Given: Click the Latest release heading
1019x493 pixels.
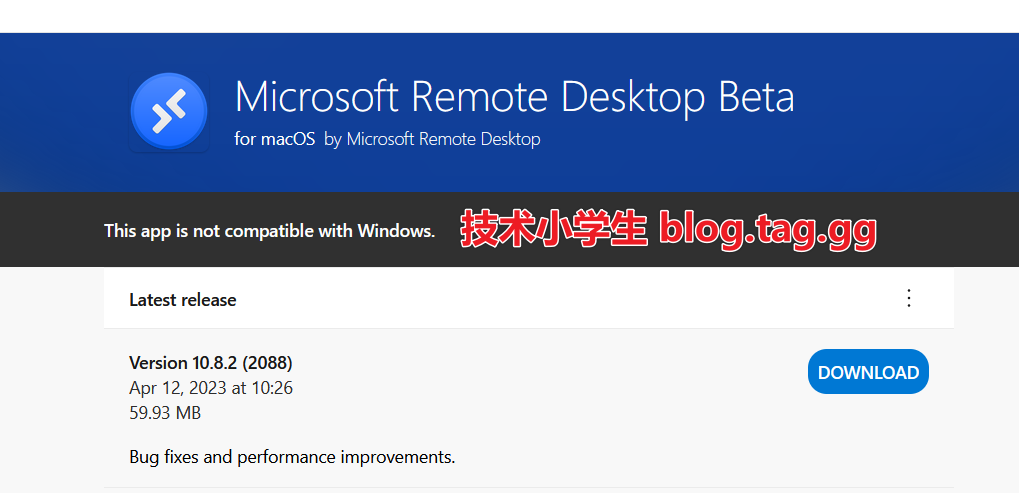Looking at the screenshot, I should tap(183, 300).
